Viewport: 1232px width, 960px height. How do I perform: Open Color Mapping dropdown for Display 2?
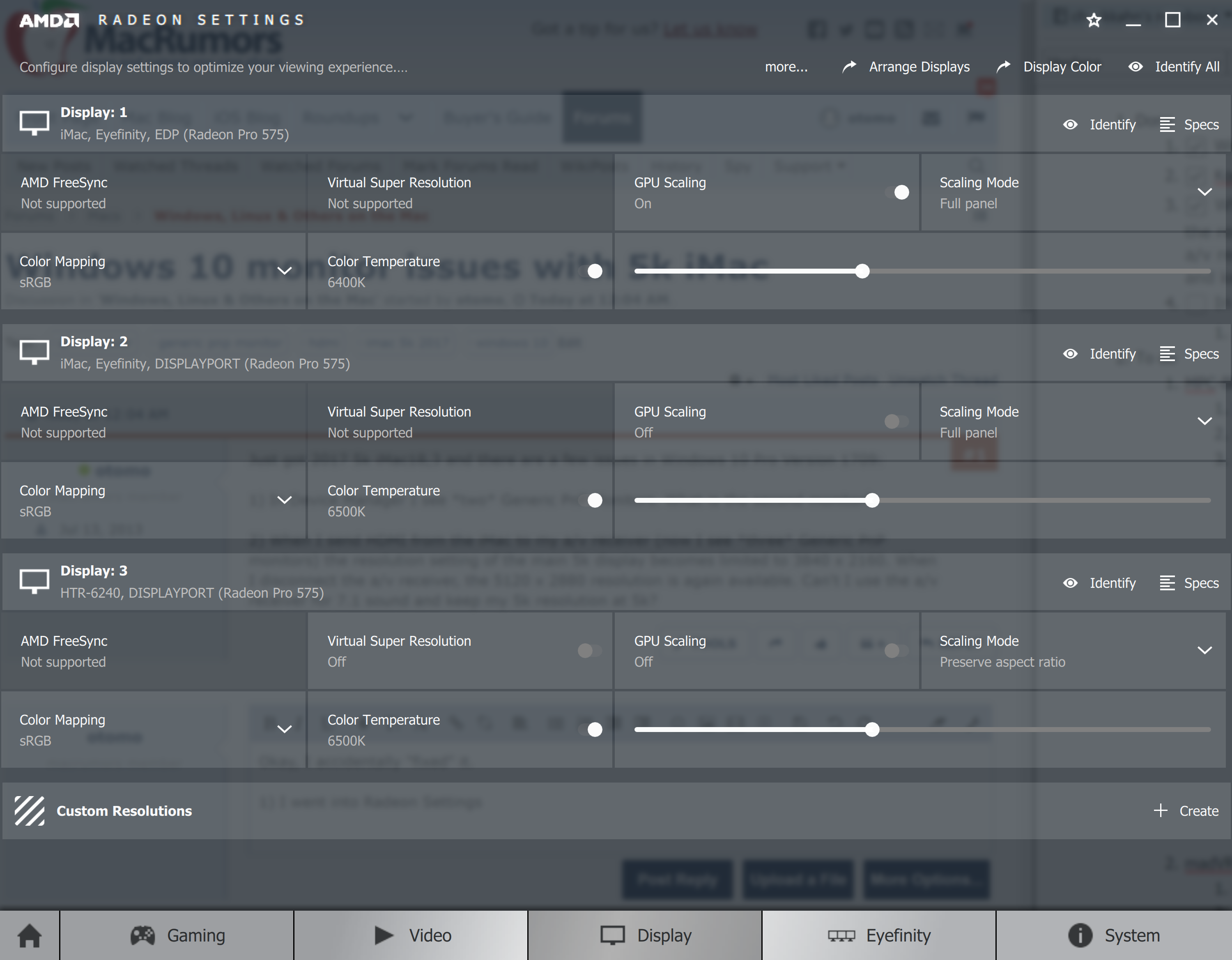coord(285,500)
